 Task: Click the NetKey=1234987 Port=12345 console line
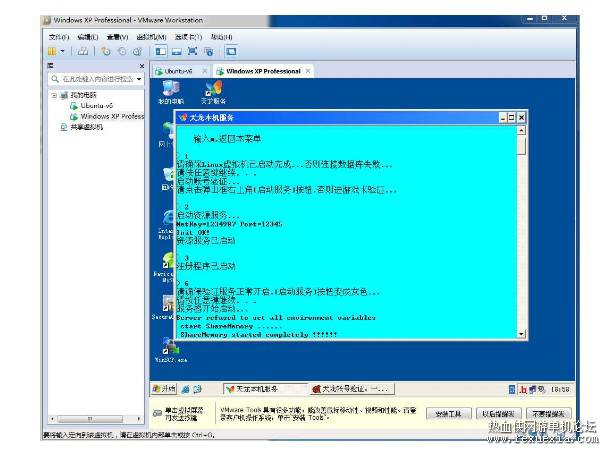click(229, 224)
